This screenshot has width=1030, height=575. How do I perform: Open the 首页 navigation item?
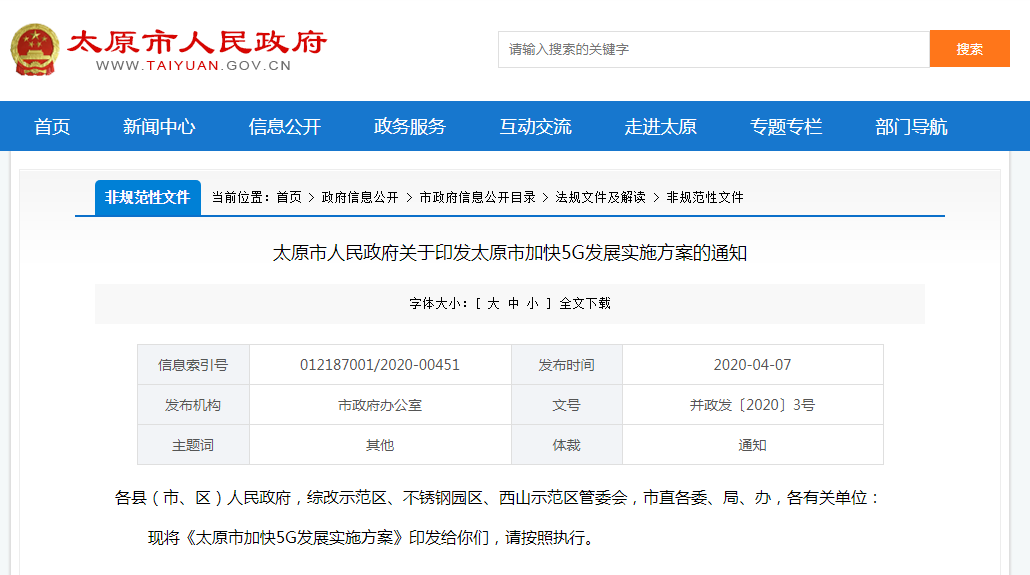(52, 126)
